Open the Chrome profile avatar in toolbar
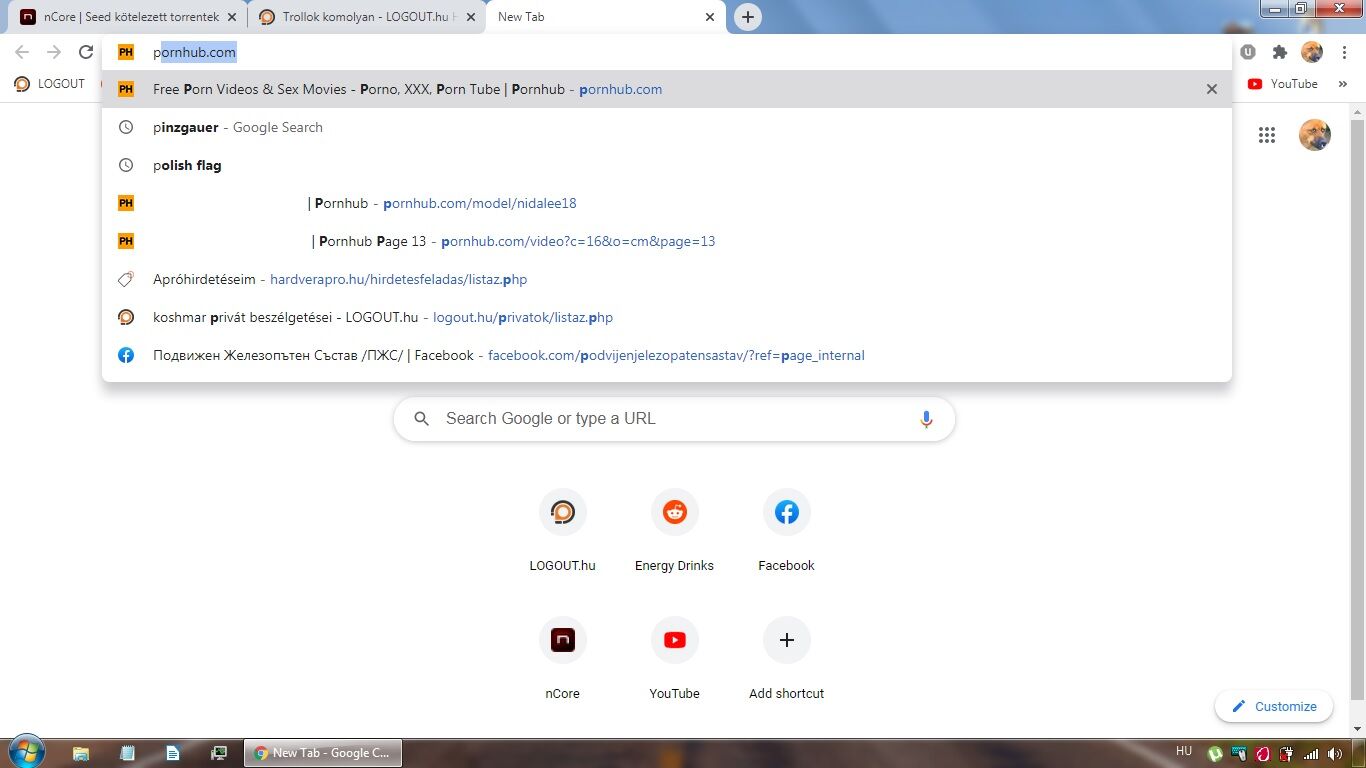The image size is (1366, 768). click(1312, 52)
